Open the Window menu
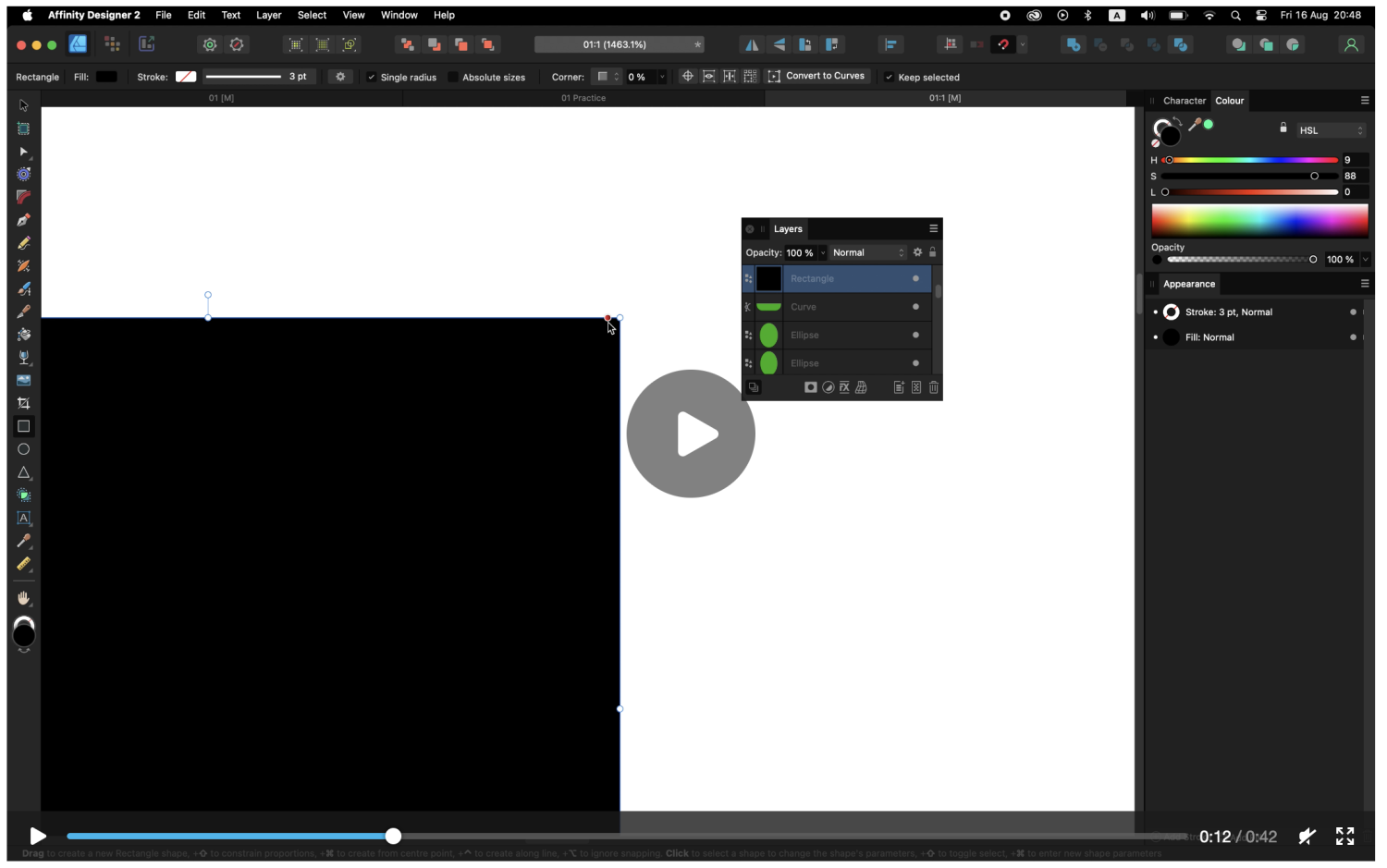 [x=399, y=15]
